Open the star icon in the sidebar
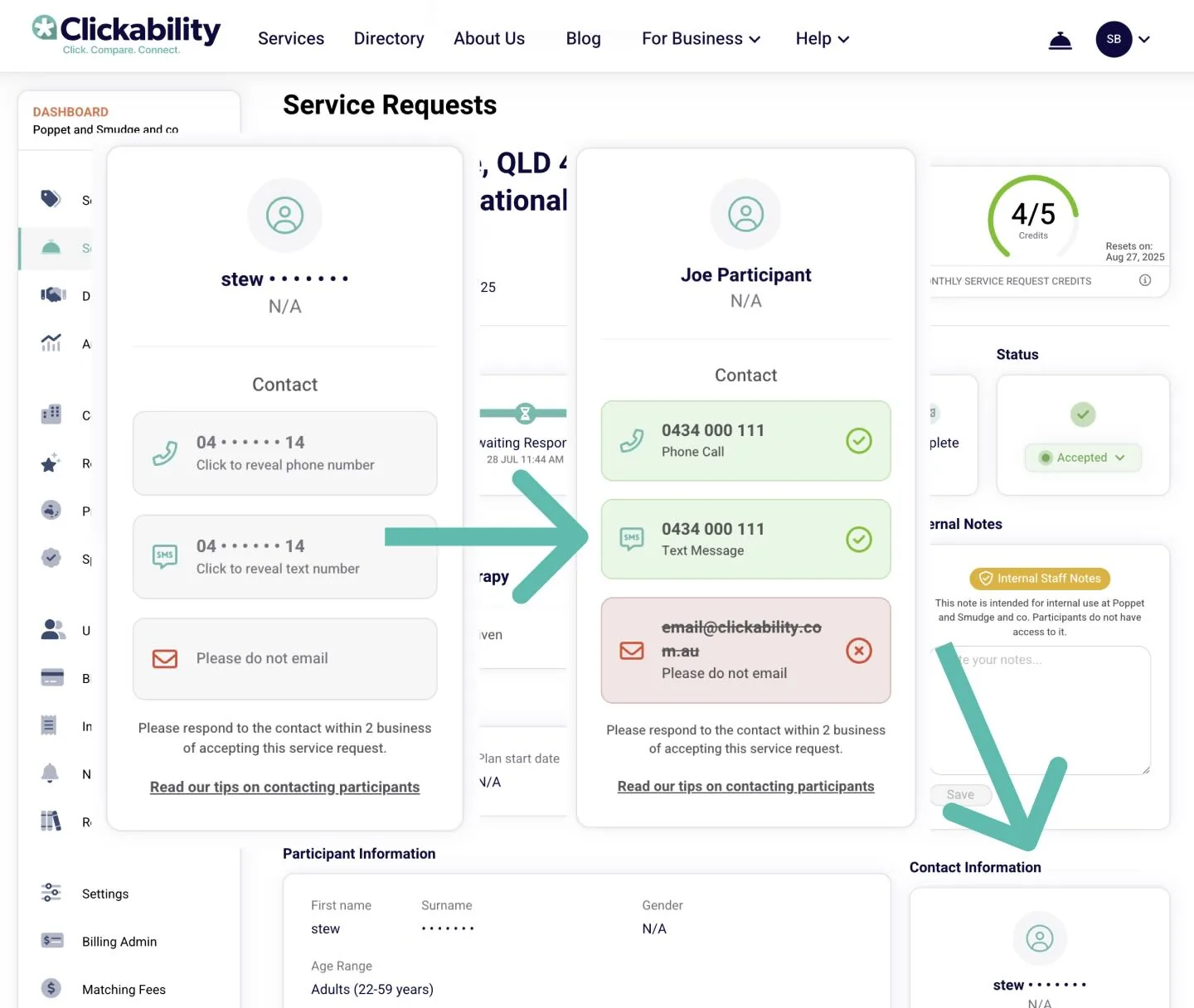Image resolution: width=1194 pixels, height=1008 pixels. coord(51,463)
